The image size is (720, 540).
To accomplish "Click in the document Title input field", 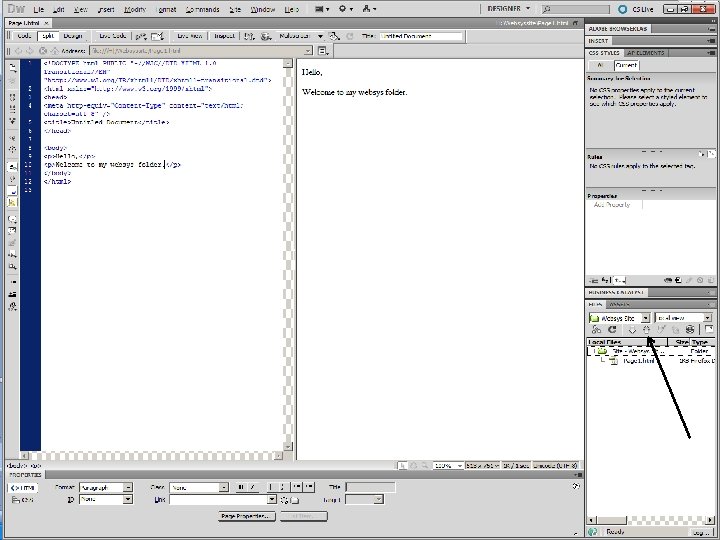I will coord(420,36).
